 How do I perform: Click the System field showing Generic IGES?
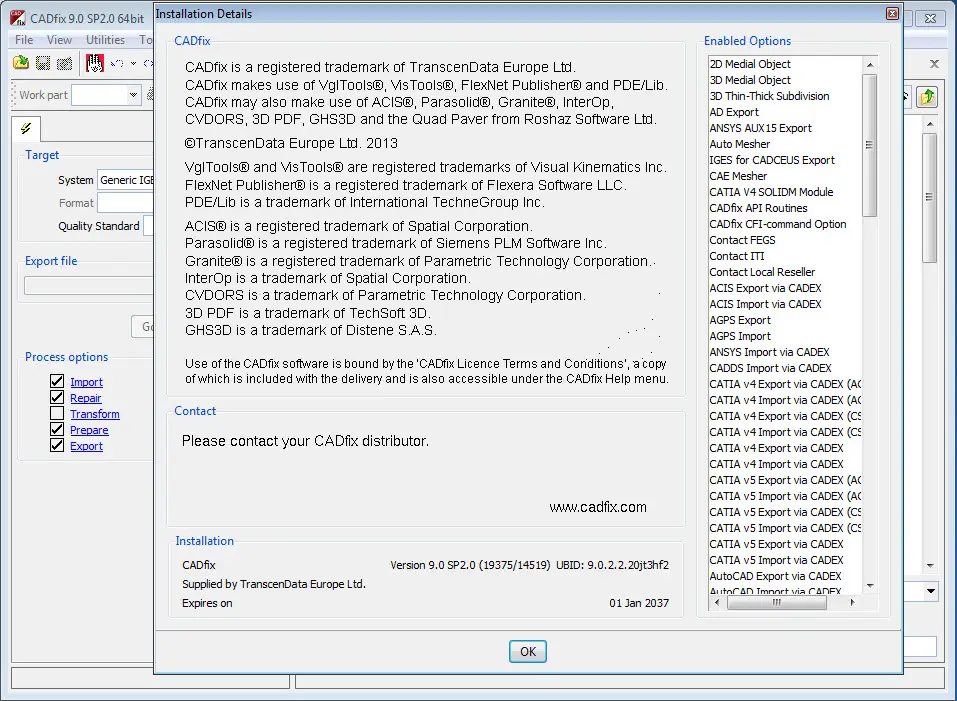(126, 180)
